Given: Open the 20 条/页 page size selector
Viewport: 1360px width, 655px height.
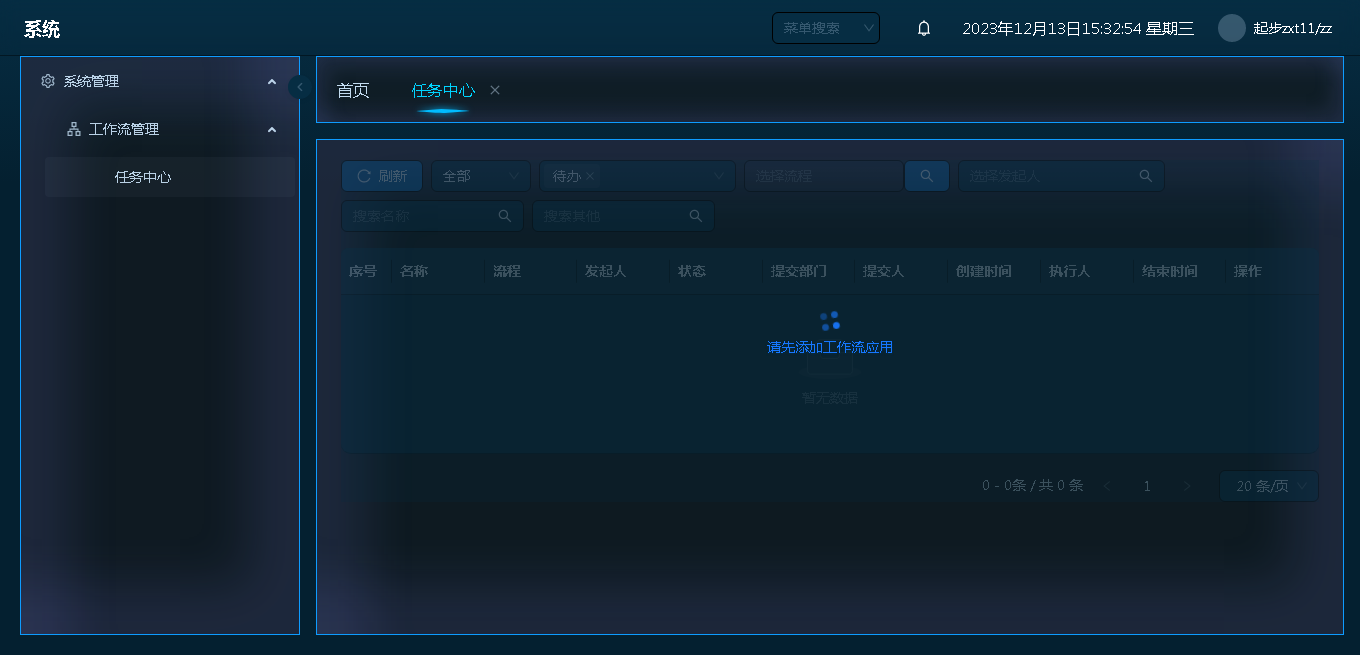Looking at the screenshot, I should 1268,486.
